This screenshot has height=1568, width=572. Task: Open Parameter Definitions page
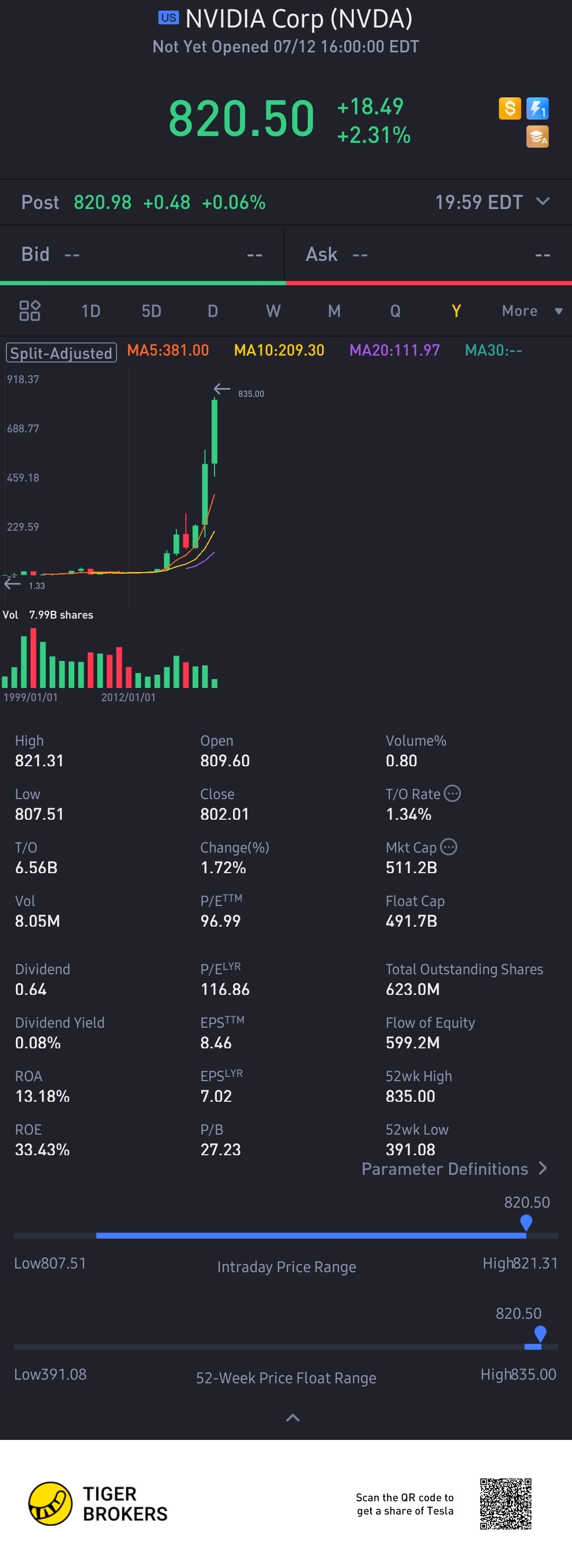click(x=454, y=1168)
